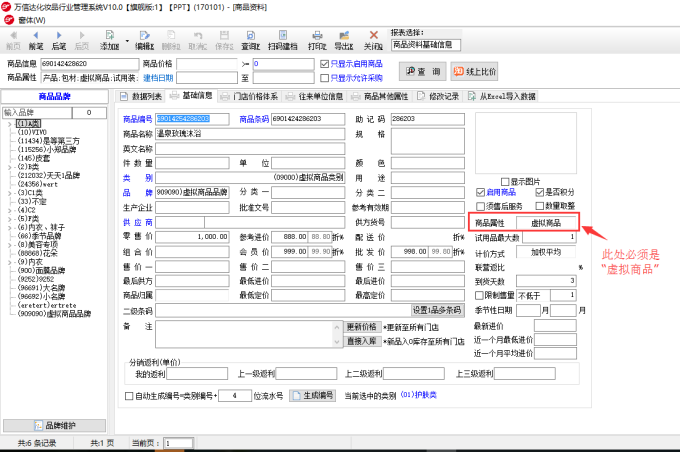Click the 生成编号 generate number button

tap(312, 396)
